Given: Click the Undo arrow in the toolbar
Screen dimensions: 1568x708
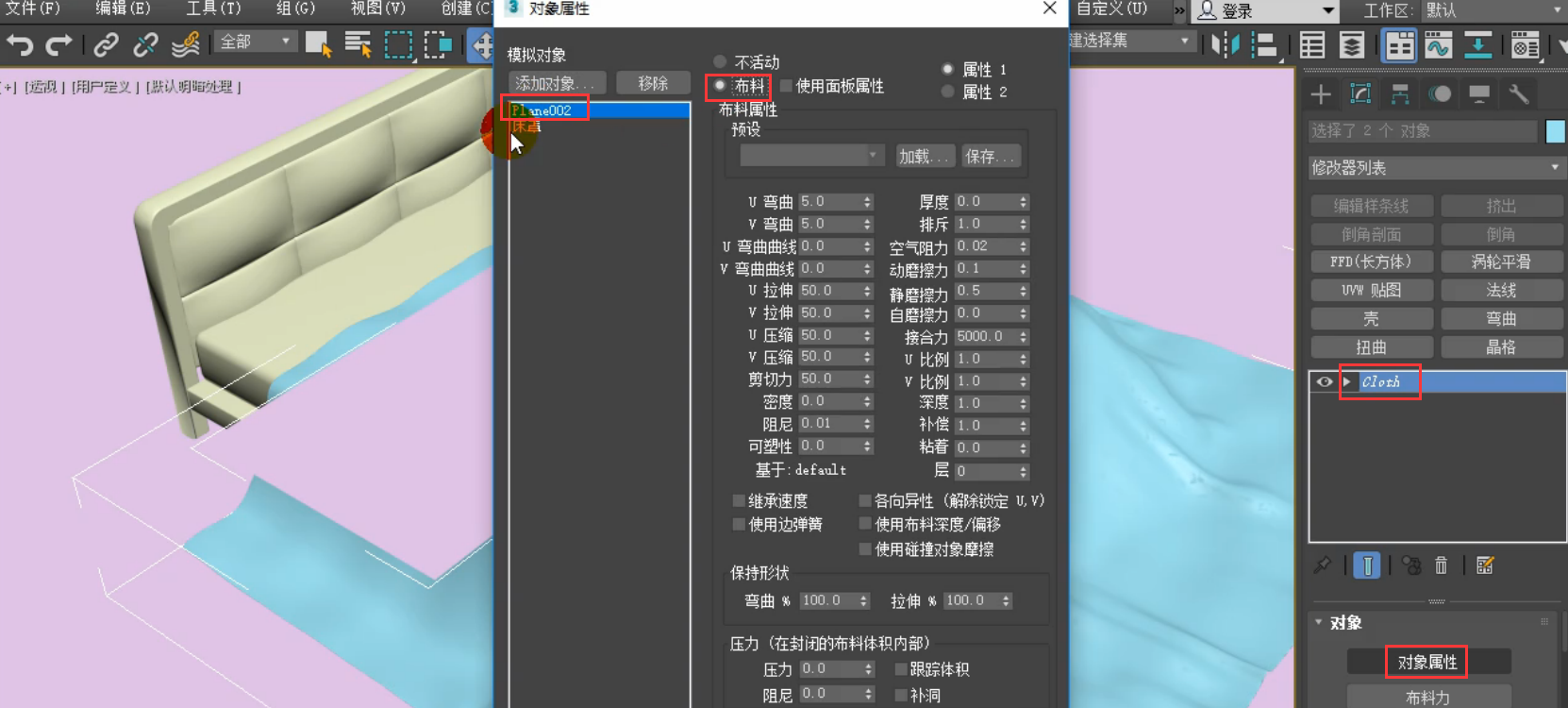Looking at the screenshot, I should (20, 44).
